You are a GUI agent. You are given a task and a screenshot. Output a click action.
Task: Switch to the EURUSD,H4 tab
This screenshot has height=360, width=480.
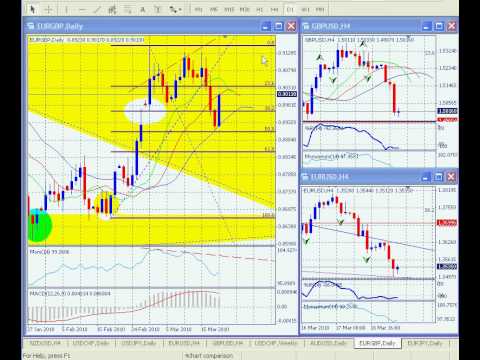(184, 343)
